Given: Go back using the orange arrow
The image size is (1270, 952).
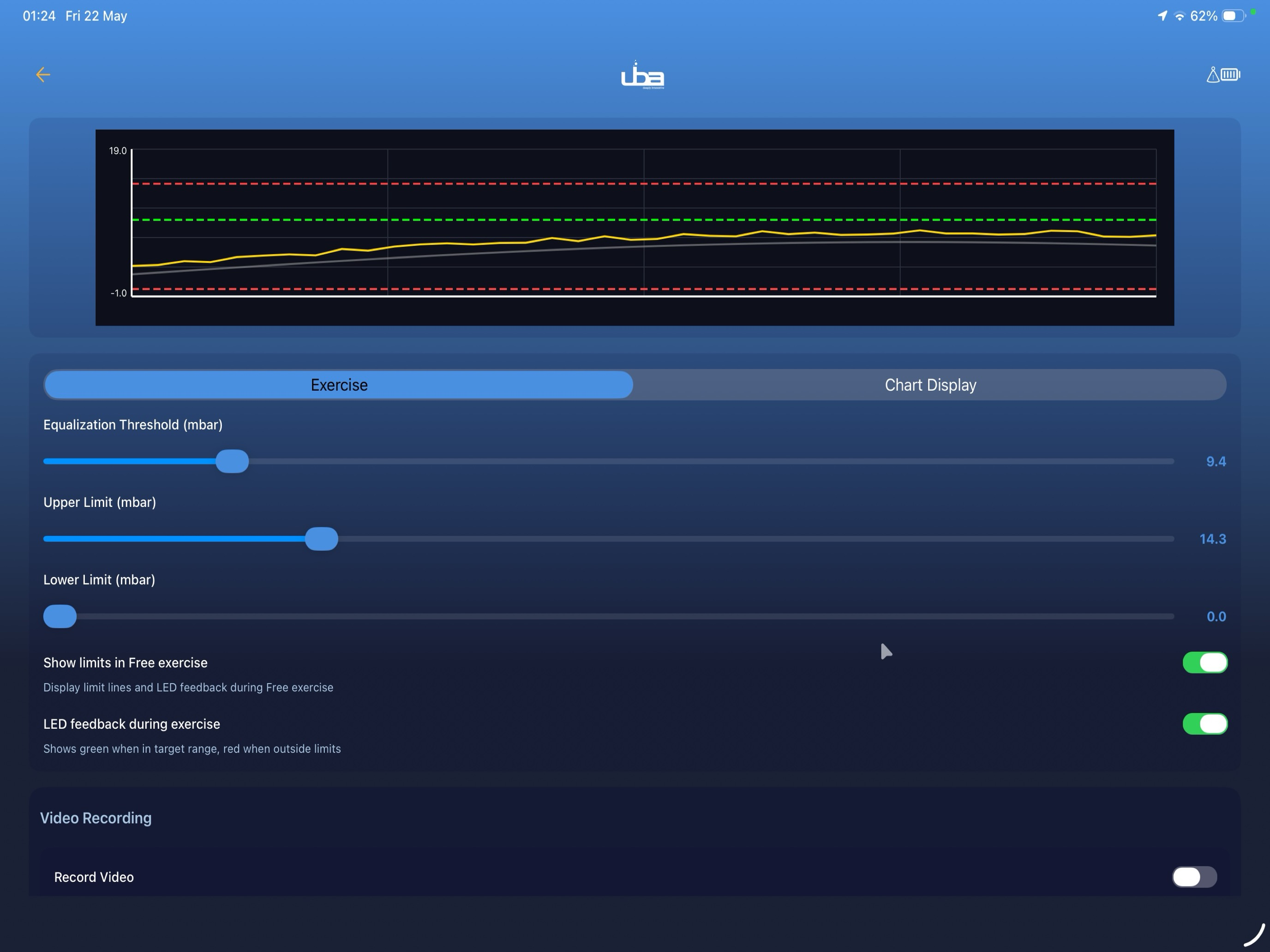Looking at the screenshot, I should click(43, 75).
